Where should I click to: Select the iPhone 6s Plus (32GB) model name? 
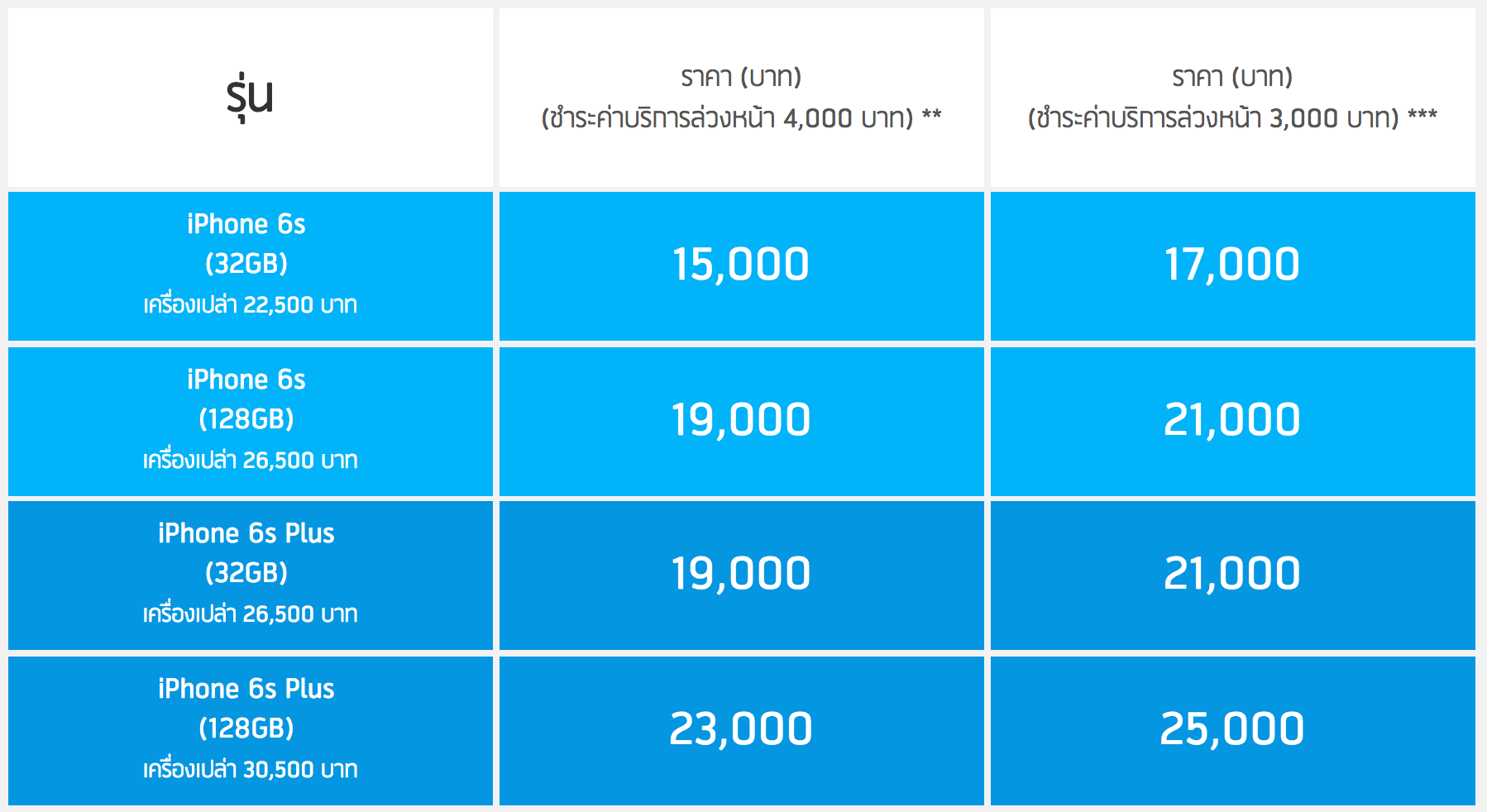(x=246, y=552)
